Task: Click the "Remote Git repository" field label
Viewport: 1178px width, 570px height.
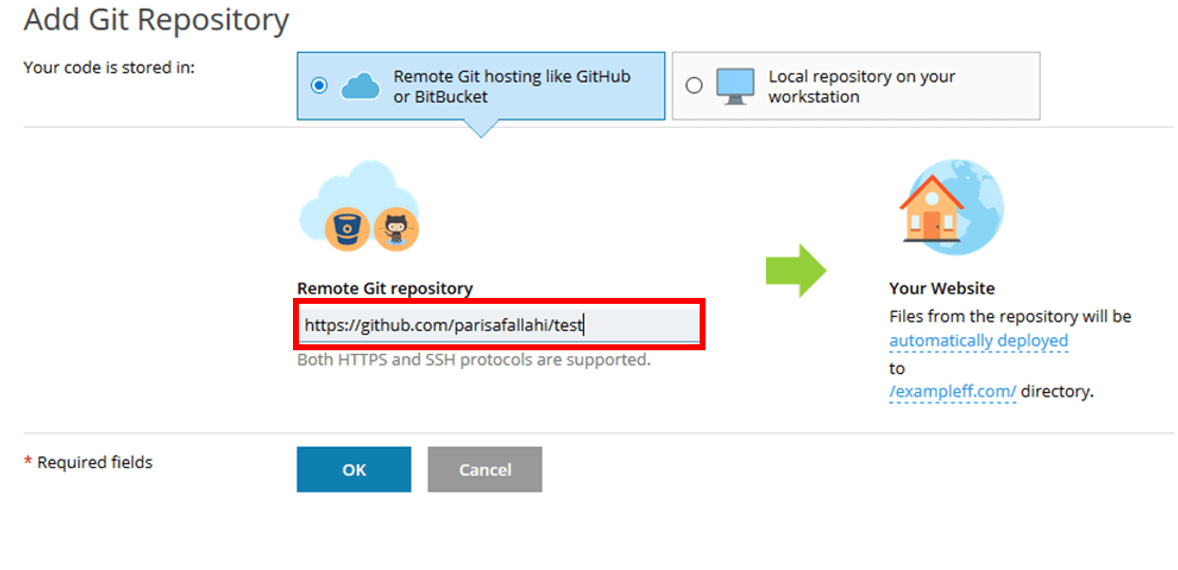Action: point(384,288)
